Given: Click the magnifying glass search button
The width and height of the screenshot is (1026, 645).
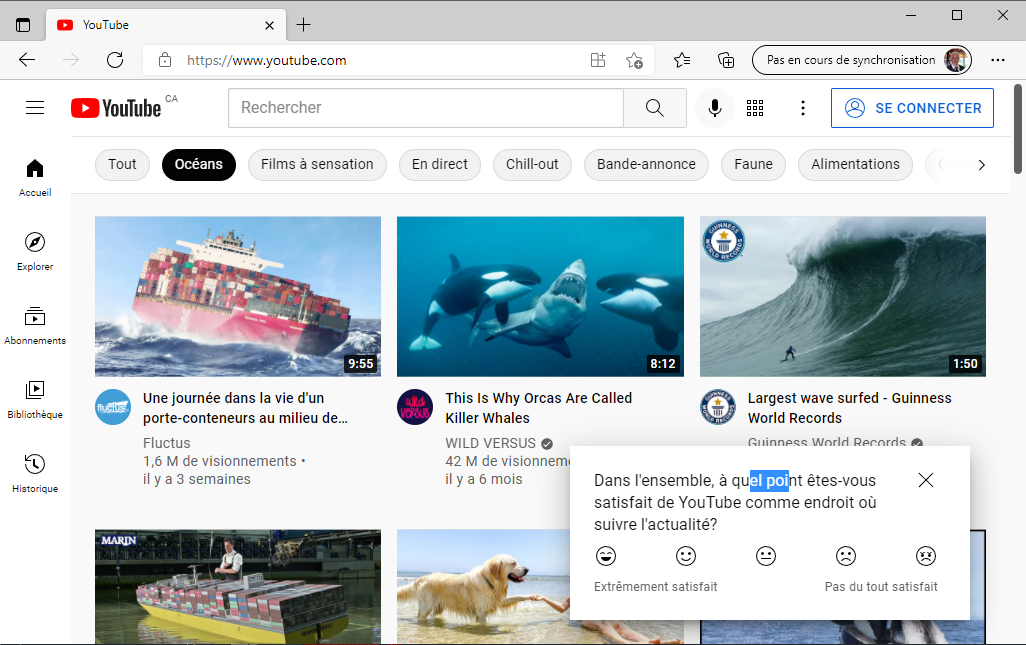Looking at the screenshot, I should 655,108.
